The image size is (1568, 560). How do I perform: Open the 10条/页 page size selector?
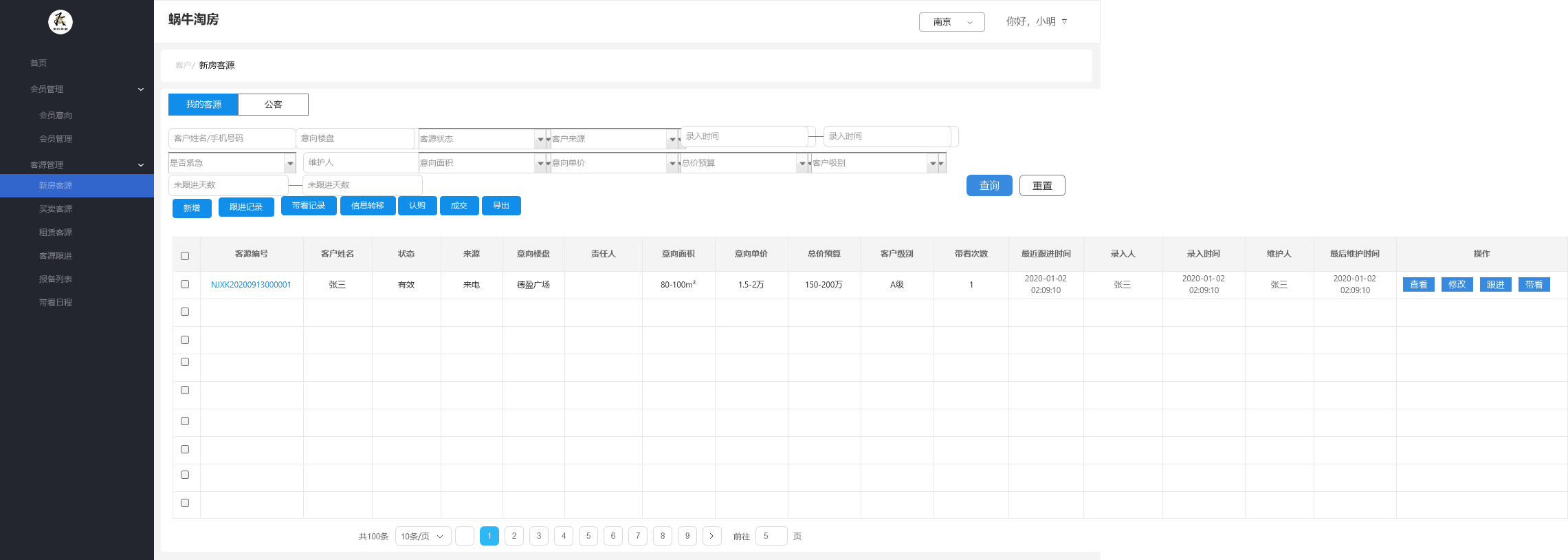click(x=423, y=536)
